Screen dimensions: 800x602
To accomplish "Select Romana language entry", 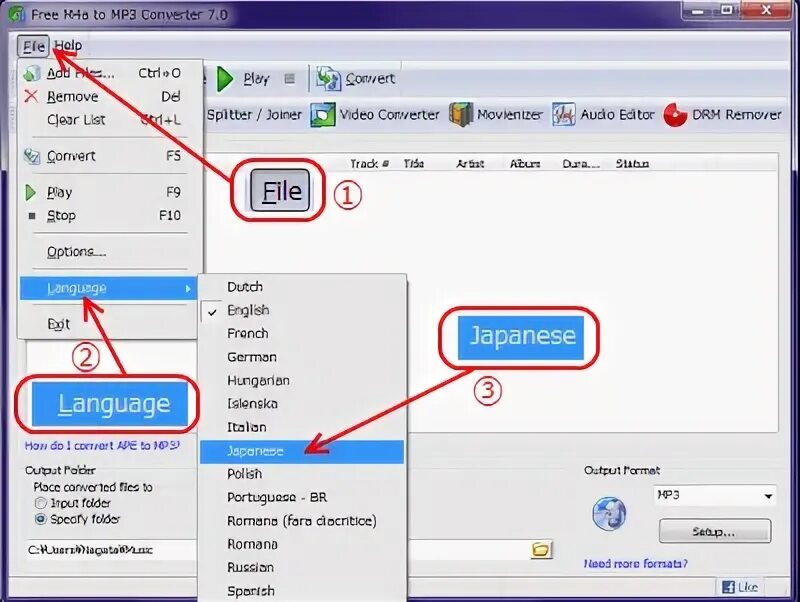I will [x=302, y=544].
